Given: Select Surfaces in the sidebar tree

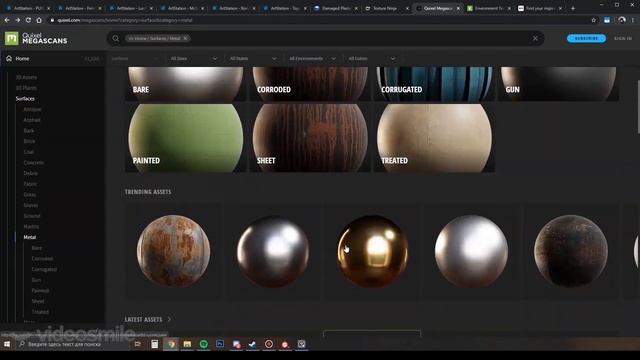Looking at the screenshot, I should pos(25,98).
